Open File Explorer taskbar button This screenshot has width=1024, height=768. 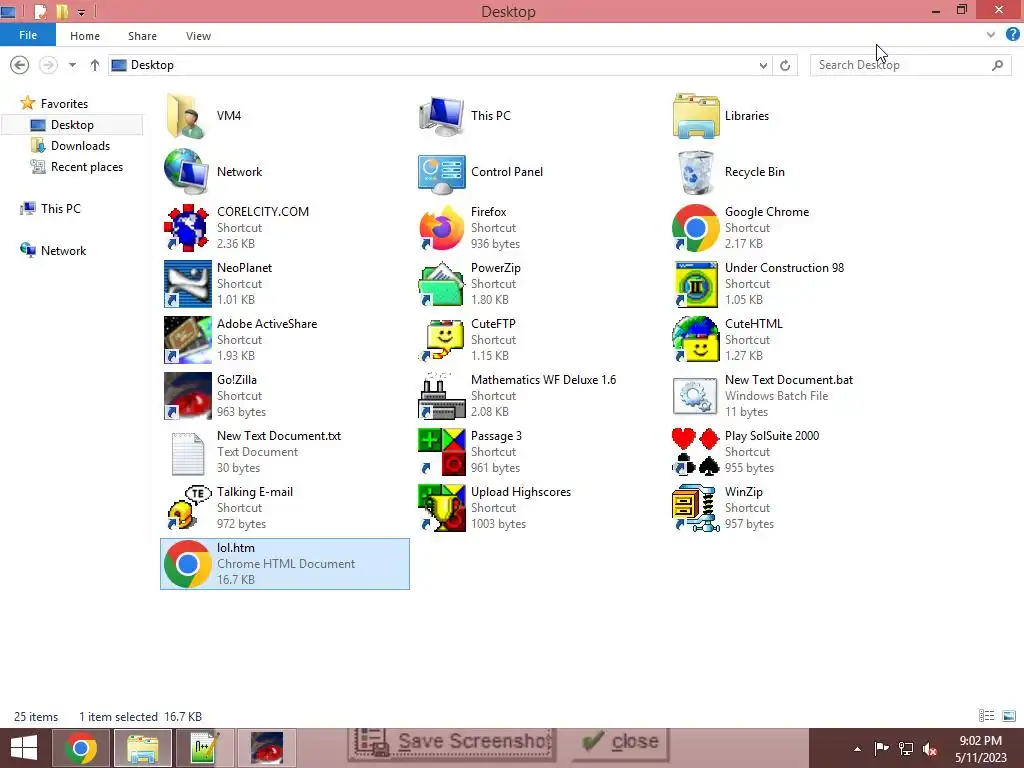(x=142, y=748)
